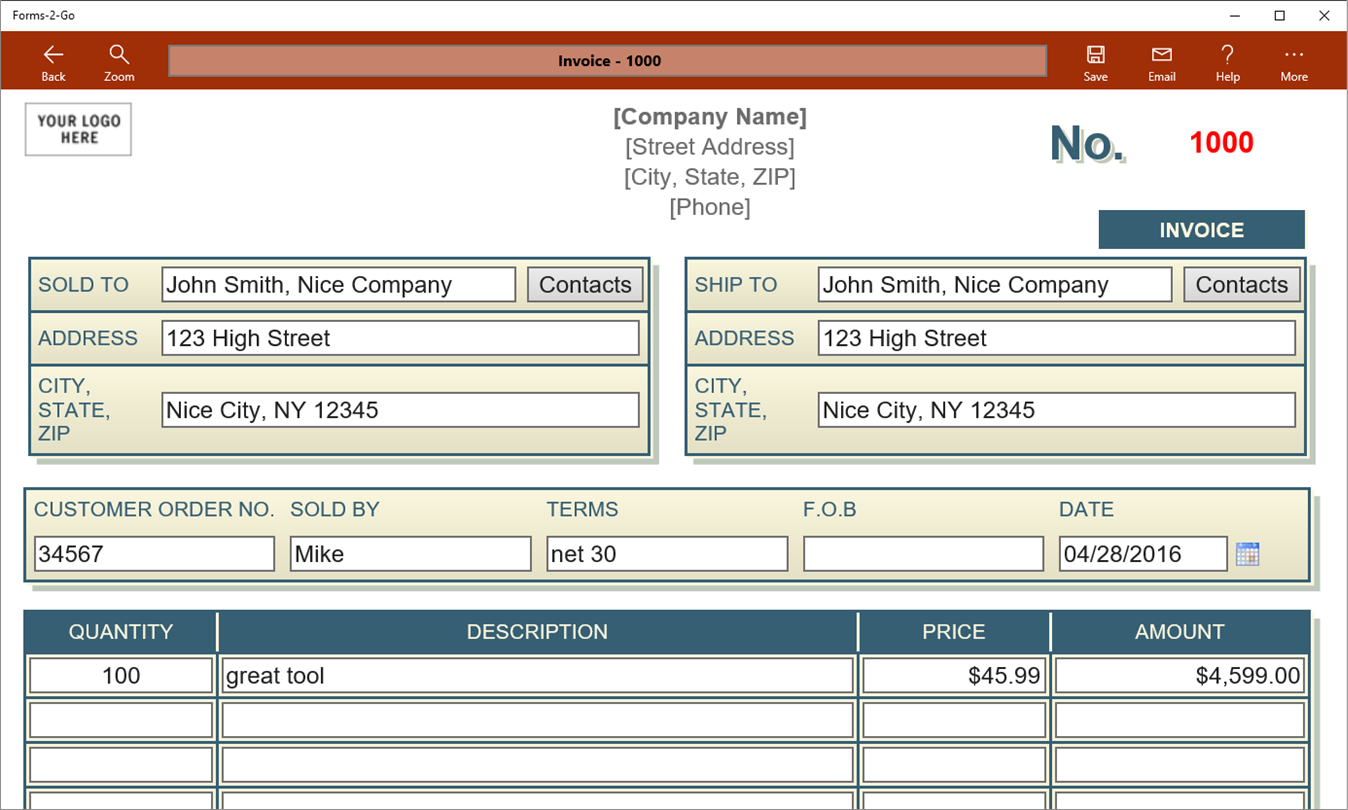Open Help with the question mark icon
Screen dimensions: 1348x810
click(1228, 62)
